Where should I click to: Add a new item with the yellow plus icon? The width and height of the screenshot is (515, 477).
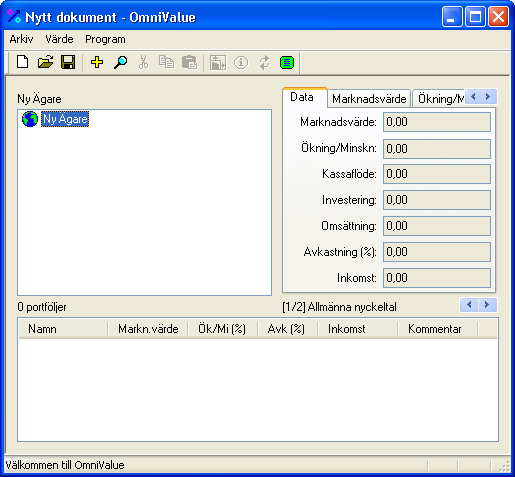point(97,62)
